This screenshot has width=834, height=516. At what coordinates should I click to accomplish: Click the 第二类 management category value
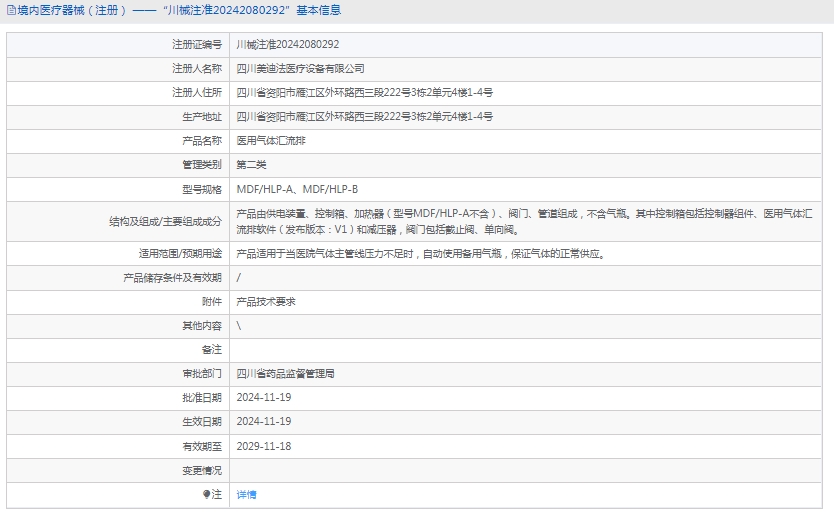(x=251, y=165)
